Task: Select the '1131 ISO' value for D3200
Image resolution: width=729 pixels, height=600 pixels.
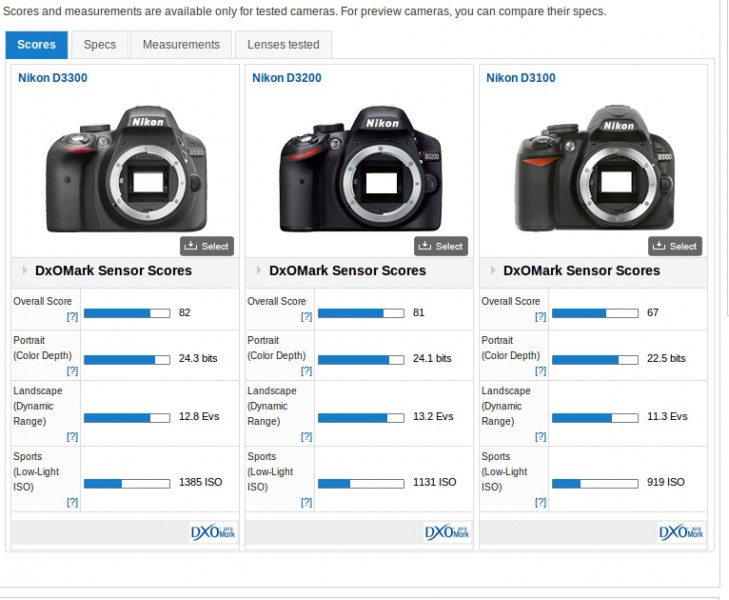Action: [435, 482]
